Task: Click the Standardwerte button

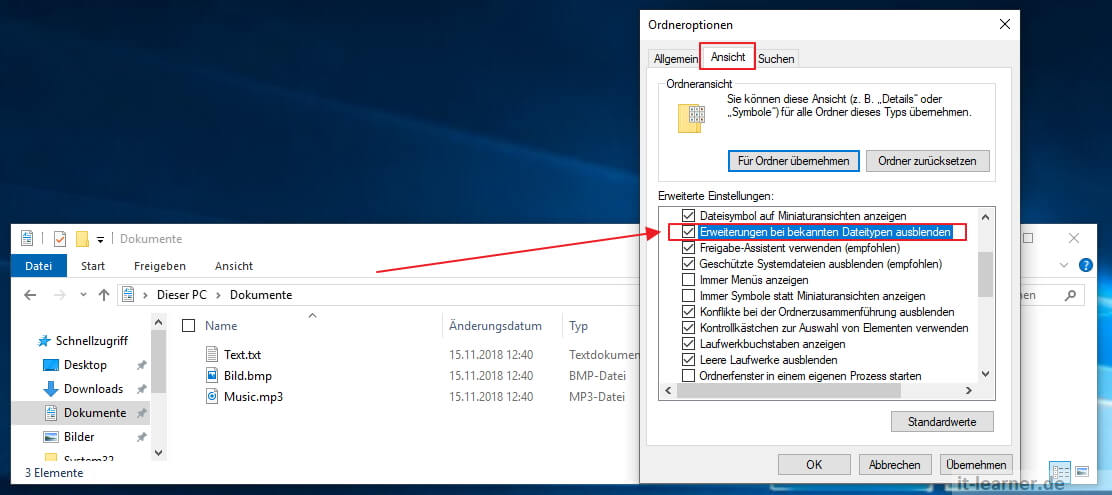Action: click(942, 422)
